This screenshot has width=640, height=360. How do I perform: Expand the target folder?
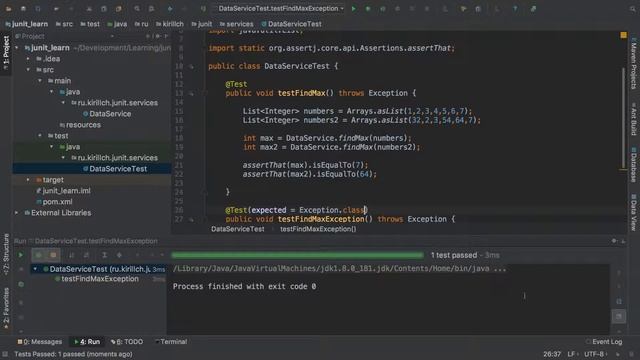[28, 180]
